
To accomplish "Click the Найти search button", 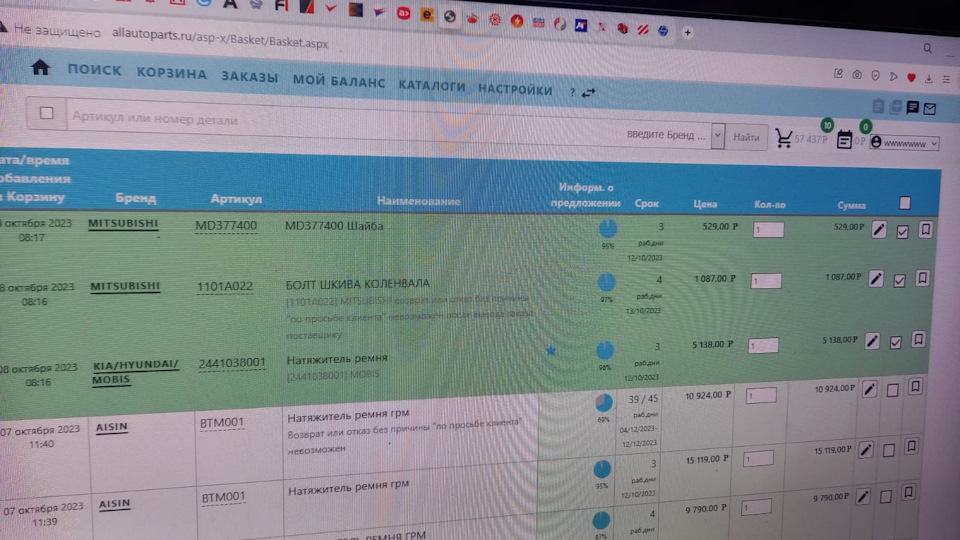I will coord(746,137).
